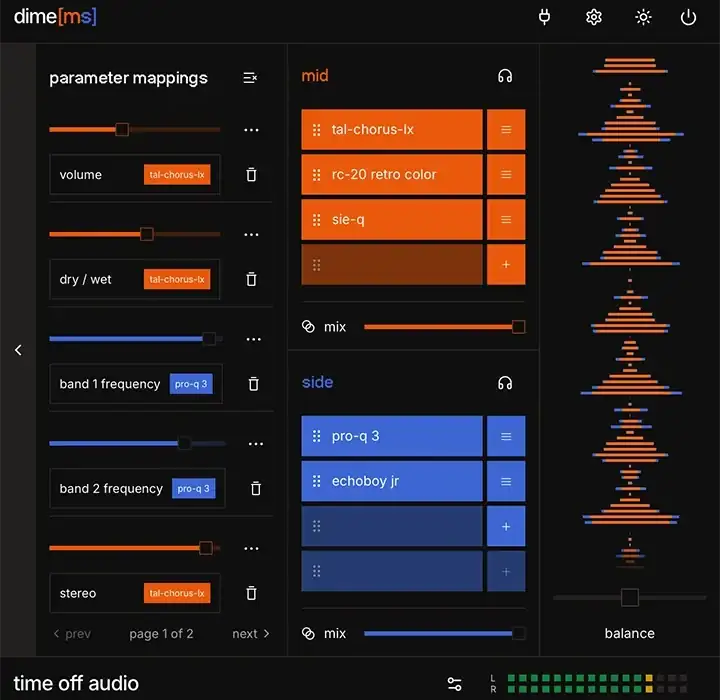This screenshot has width=720, height=700.
Task: Delete the stereo parameter mapping
Action: point(251,593)
